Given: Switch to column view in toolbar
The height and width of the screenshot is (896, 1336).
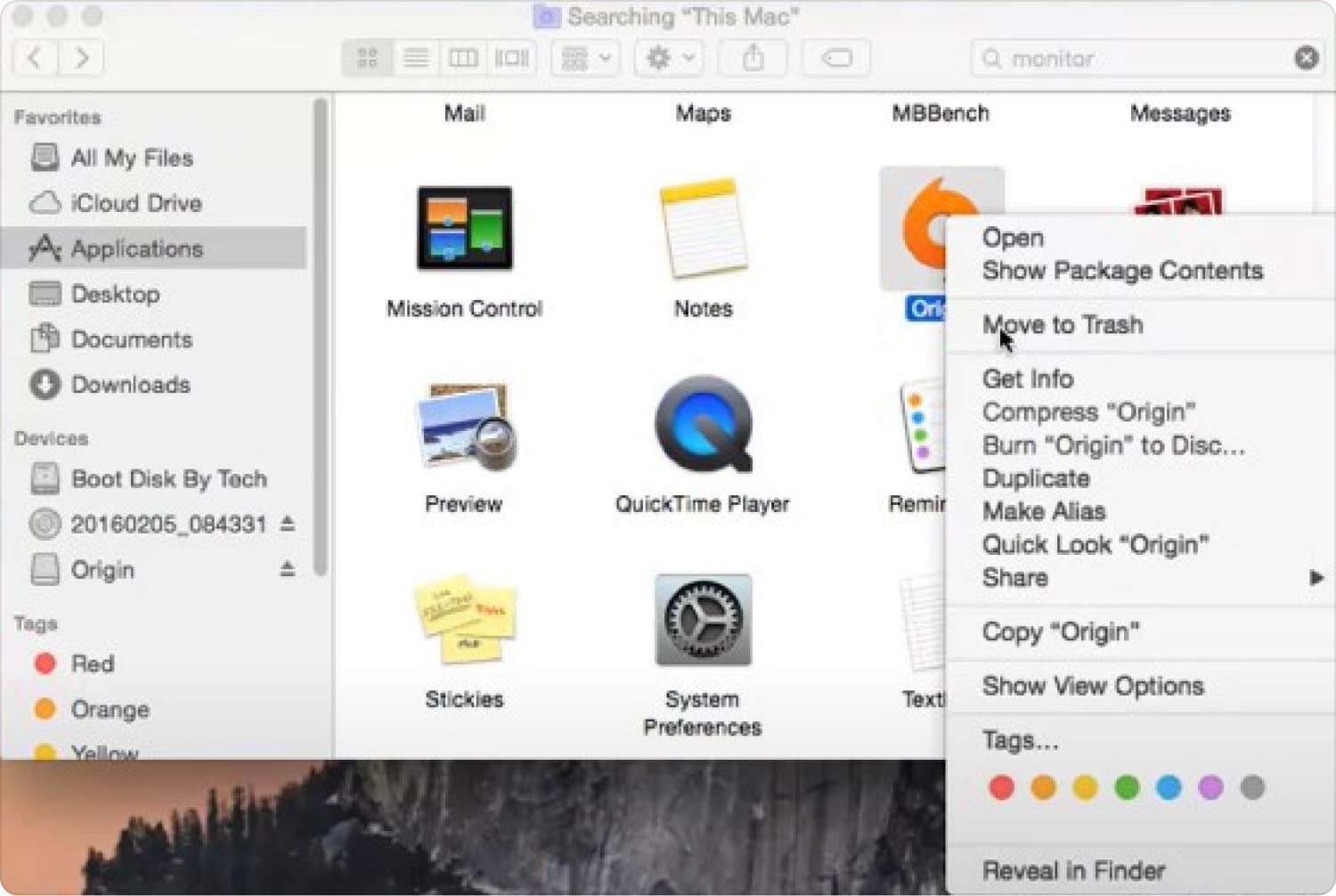Looking at the screenshot, I should [x=463, y=59].
